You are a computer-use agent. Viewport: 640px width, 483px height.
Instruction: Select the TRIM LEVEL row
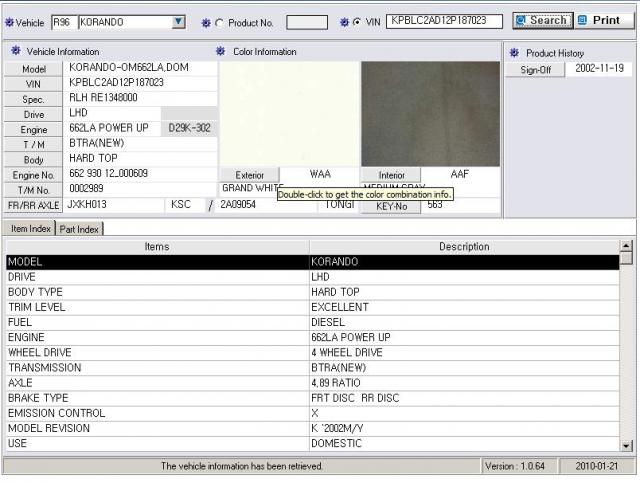click(313, 307)
